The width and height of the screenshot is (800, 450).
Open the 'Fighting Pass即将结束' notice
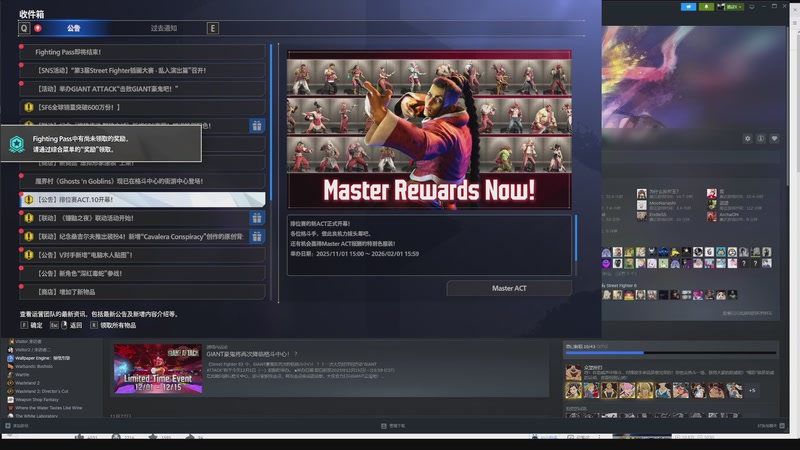pos(142,52)
